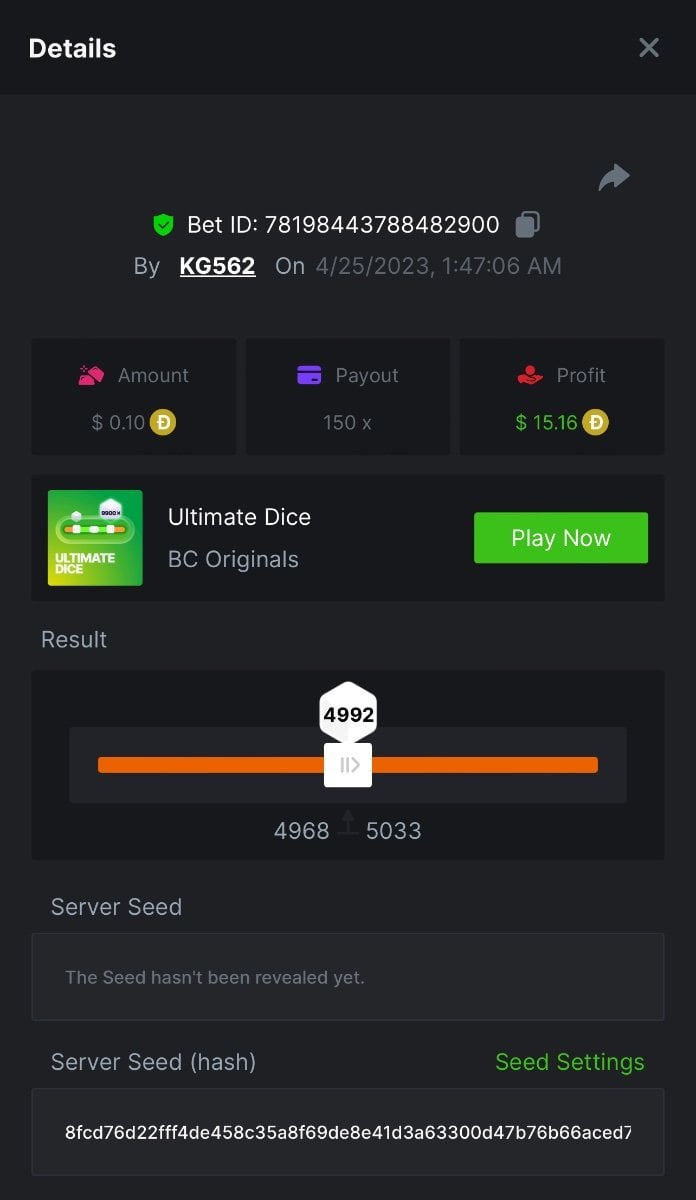The height and width of the screenshot is (1200, 696).
Task: Click the Server Seed hash field
Action: point(348,1132)
